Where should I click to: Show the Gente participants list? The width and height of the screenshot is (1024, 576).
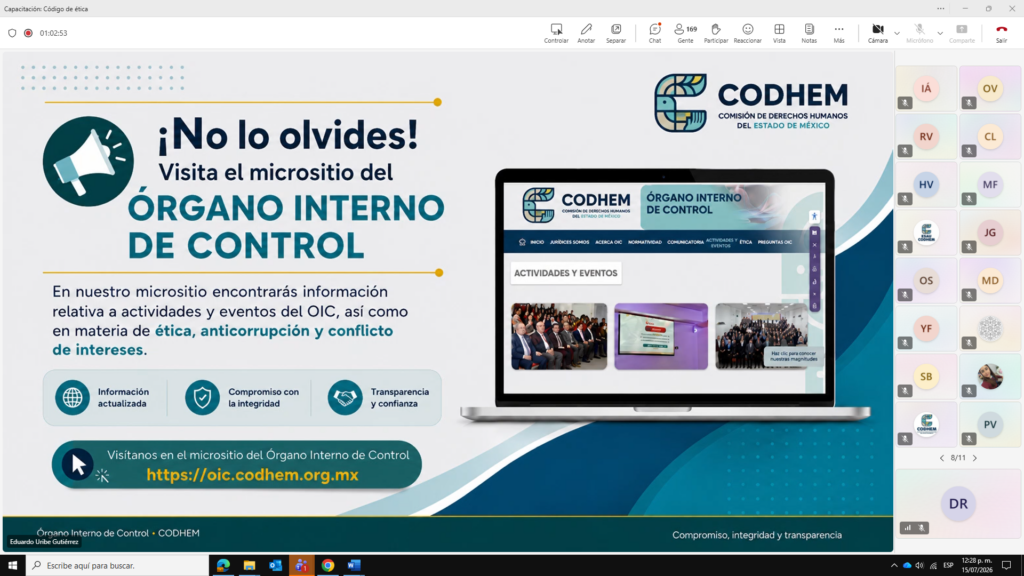point(685,33)
